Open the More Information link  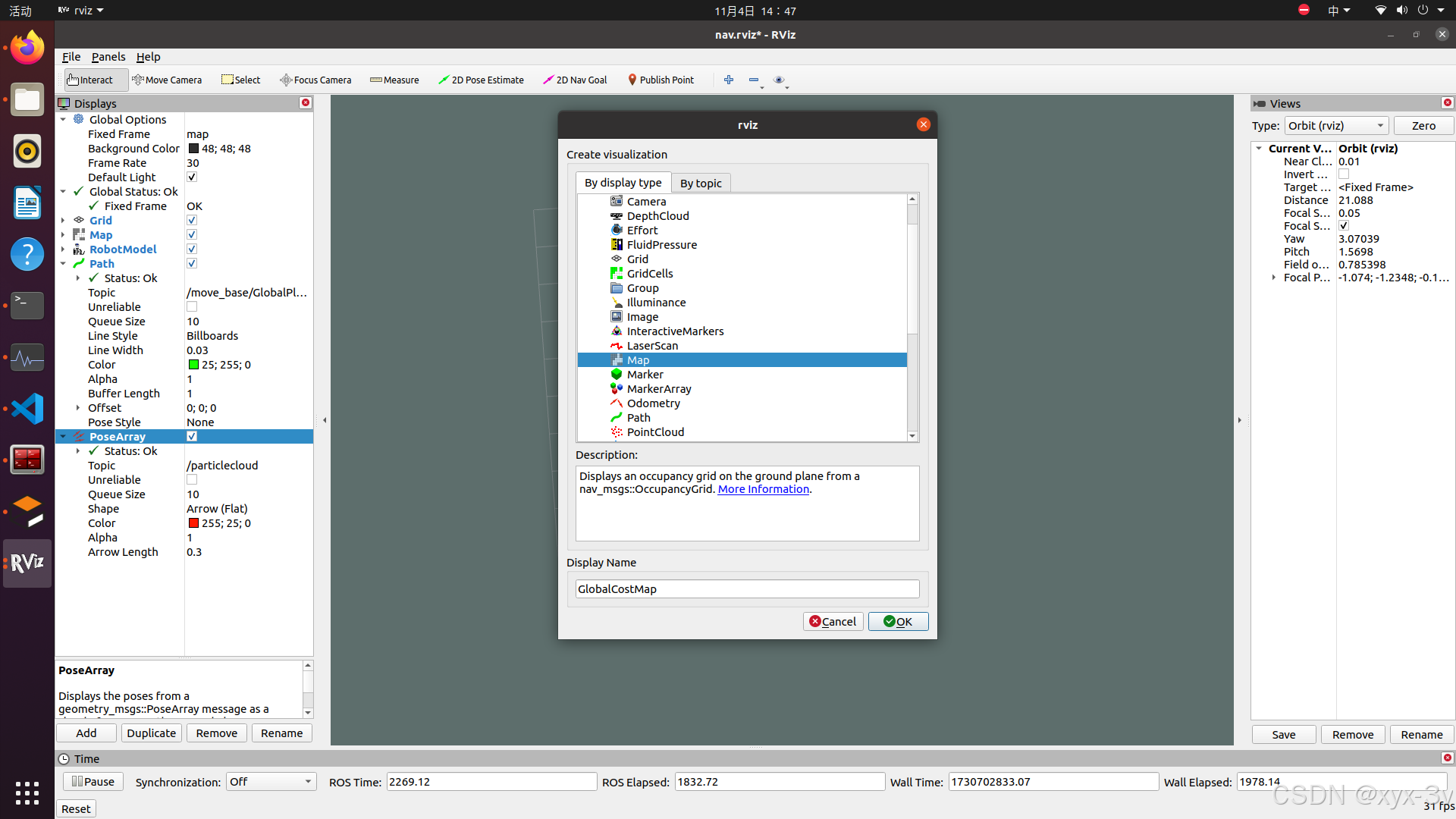click(x=763, y=489)
